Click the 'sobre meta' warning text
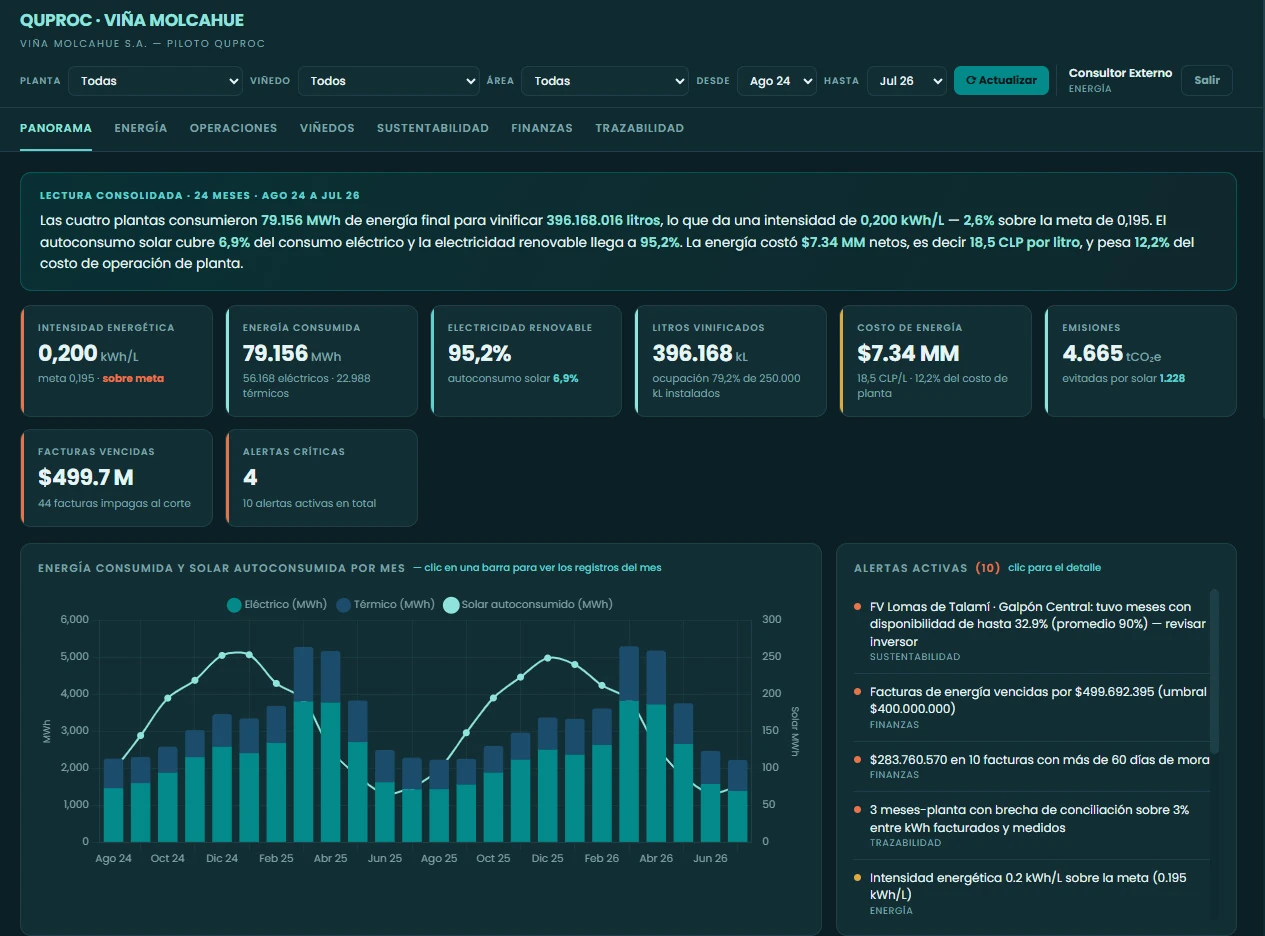1265x936 pixels. 133,378
